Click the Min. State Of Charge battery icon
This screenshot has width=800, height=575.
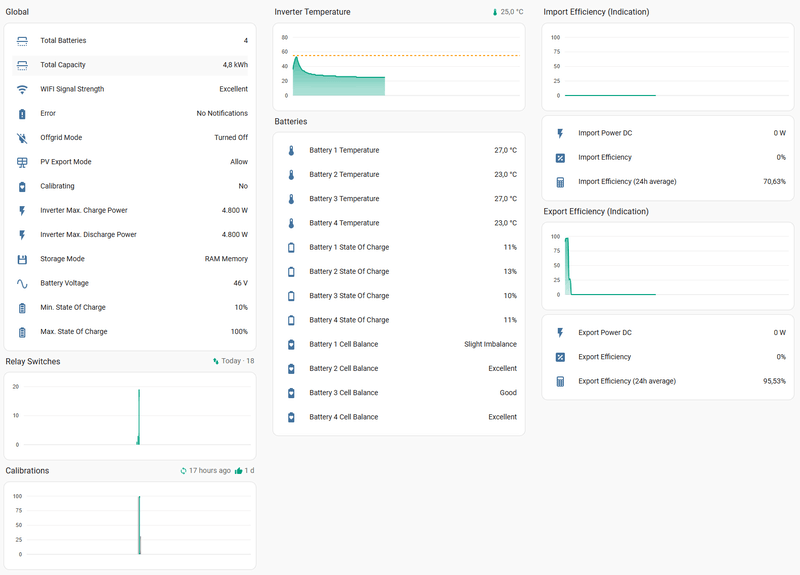point(22,308)
